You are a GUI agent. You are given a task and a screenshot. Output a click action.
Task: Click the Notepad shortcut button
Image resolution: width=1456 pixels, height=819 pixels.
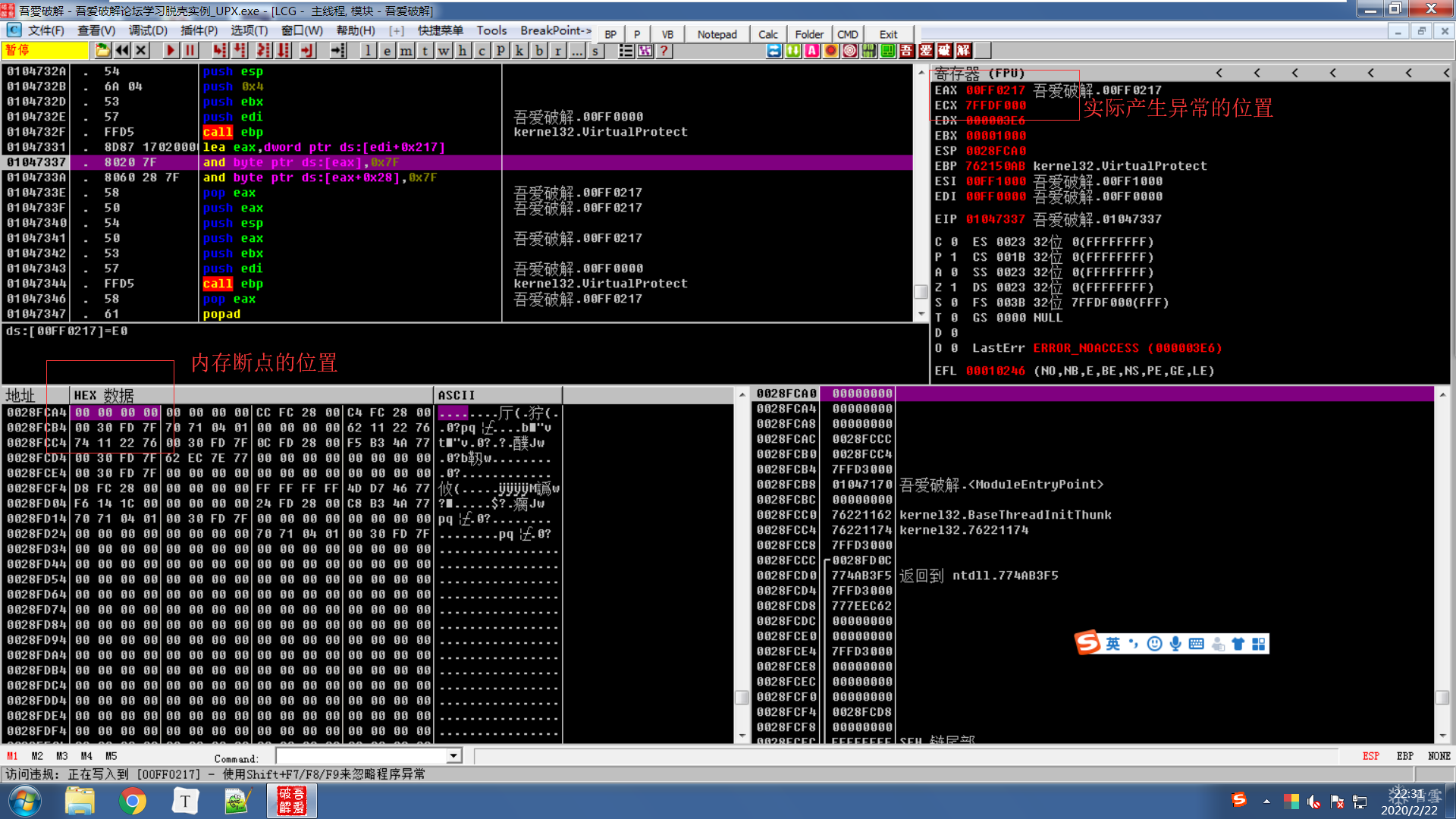(717, 34)
